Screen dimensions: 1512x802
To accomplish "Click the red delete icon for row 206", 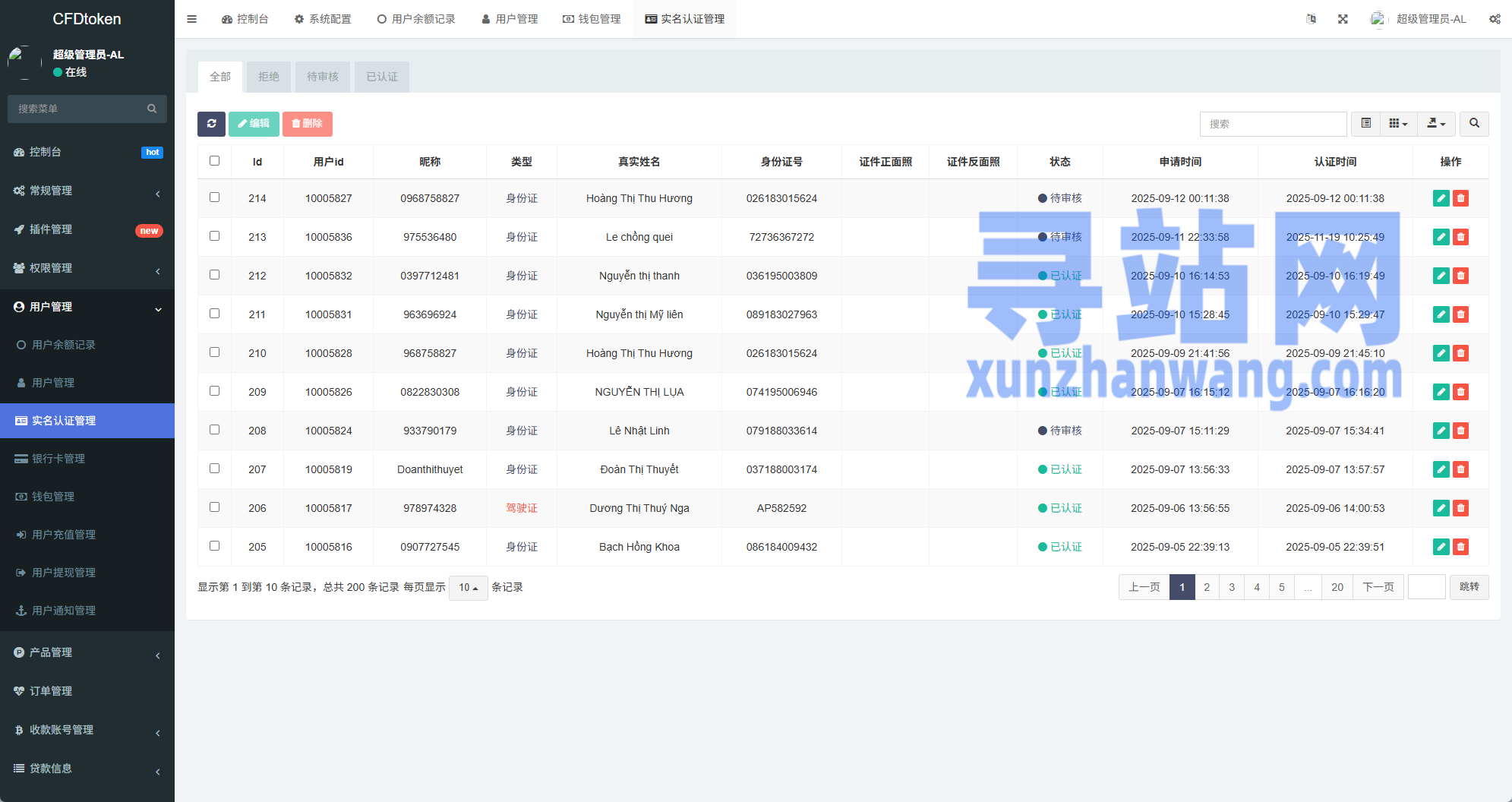I will click(x=1460, y=508).
